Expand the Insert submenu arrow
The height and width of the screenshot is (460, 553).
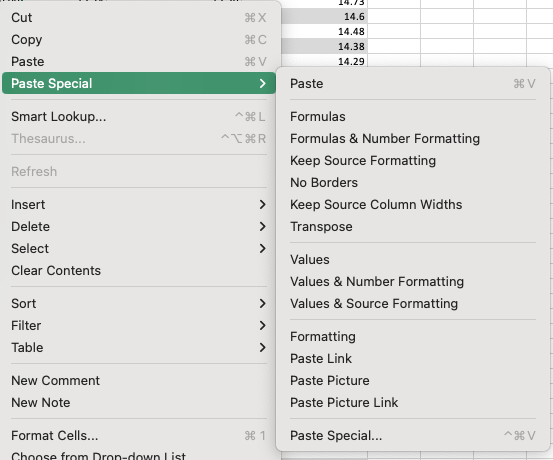click(262, 205)
